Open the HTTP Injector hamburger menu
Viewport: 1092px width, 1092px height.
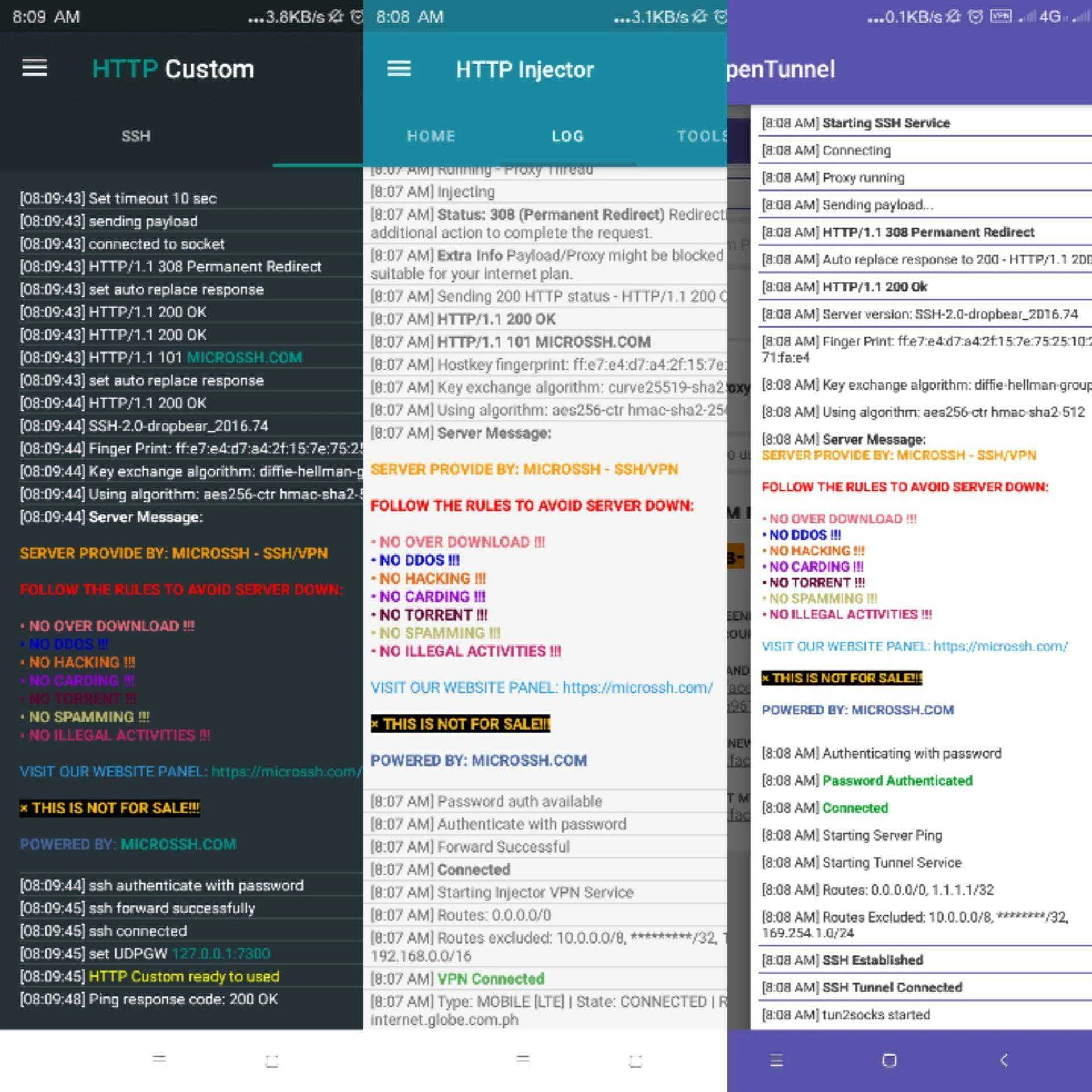[x=399, y=69]
